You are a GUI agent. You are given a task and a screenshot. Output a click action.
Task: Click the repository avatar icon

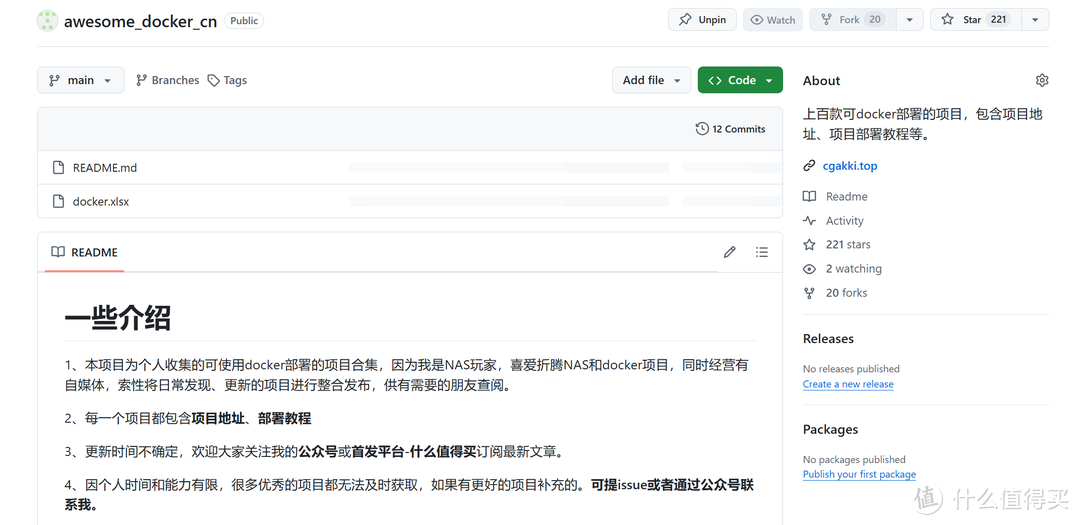coord(47,21)
